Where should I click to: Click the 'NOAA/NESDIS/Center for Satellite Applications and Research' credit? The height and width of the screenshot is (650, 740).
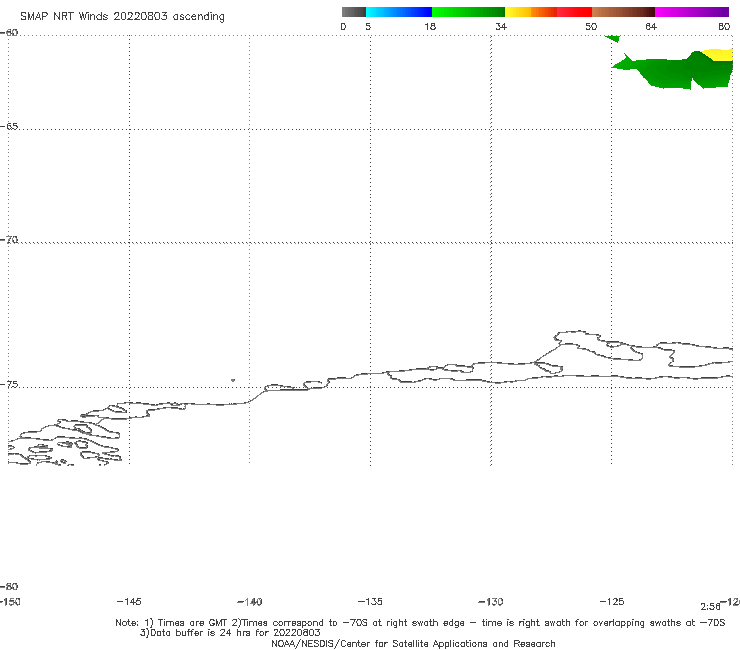coord(413,643)
